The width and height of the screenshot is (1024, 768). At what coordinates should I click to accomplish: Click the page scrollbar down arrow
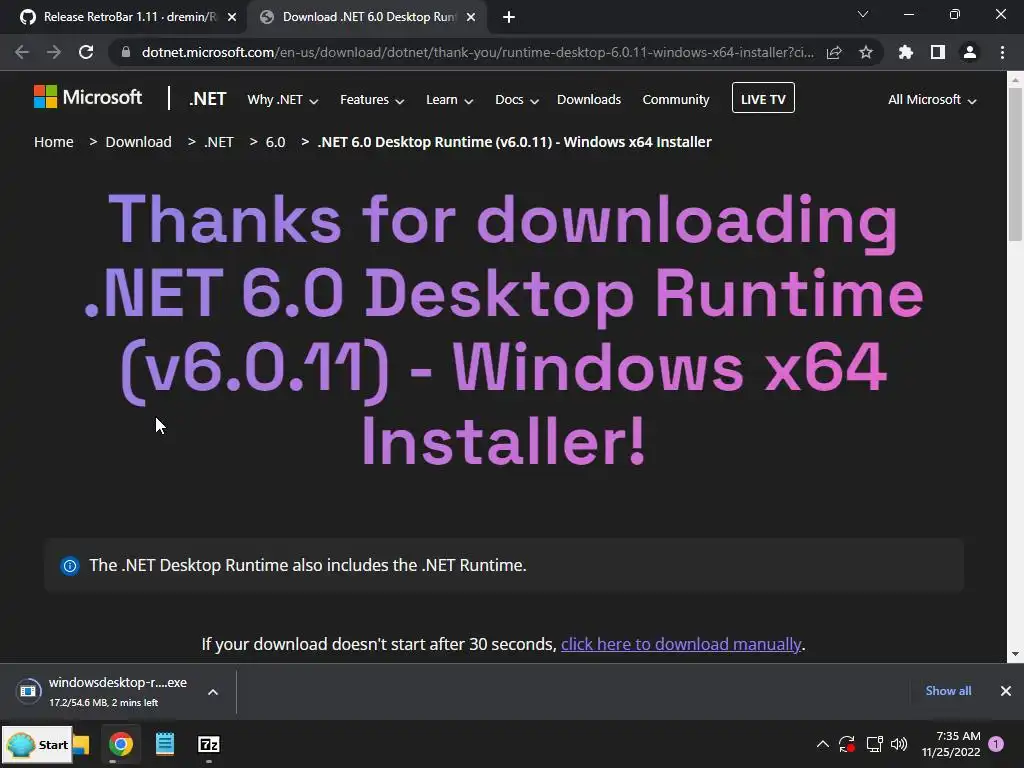point(1015,654)
